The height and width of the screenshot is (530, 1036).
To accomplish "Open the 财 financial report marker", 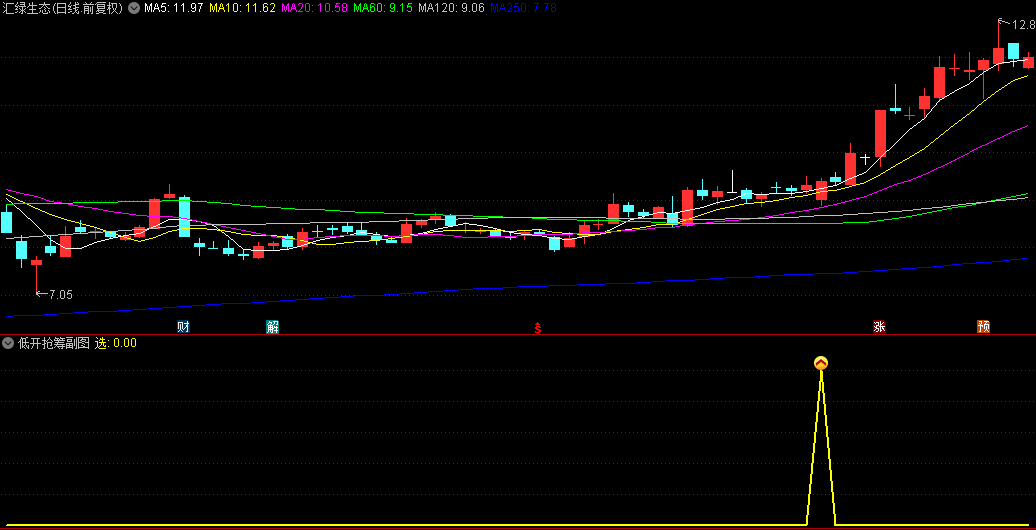I will [x=183, y=326].
